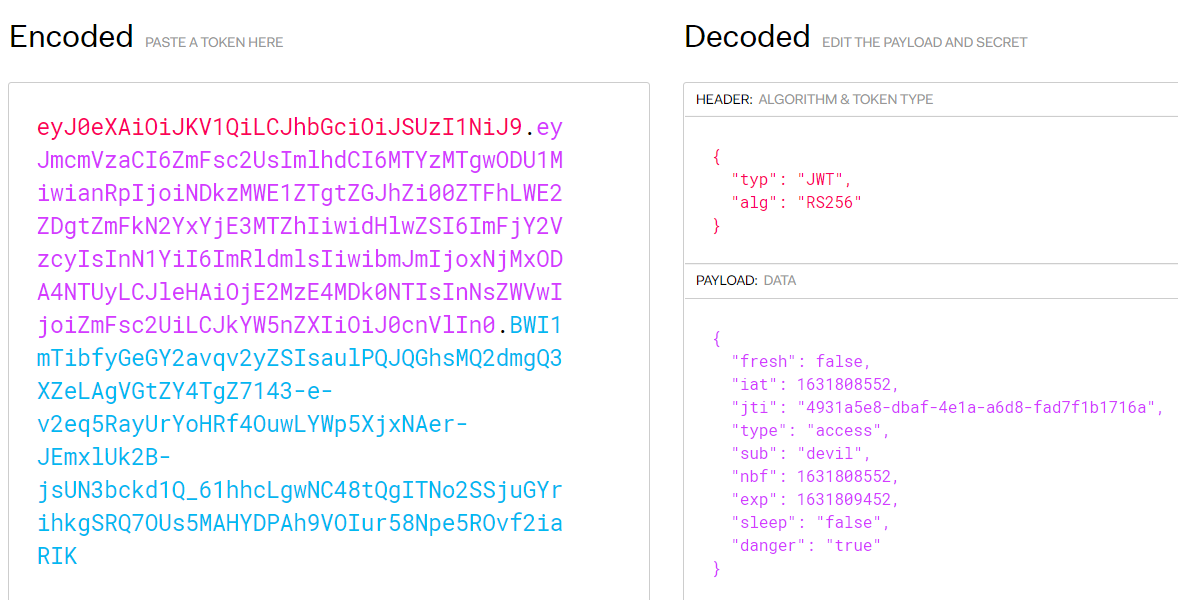Click the "Encoded" heading
This screenshot has height=600, width=1178.
[x=71, y=37]
